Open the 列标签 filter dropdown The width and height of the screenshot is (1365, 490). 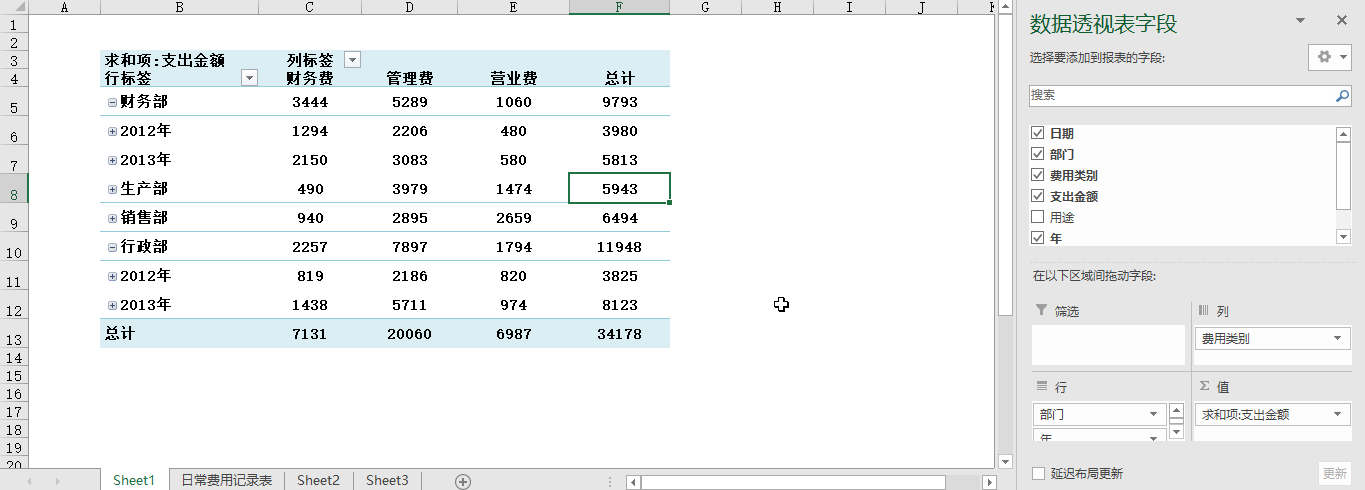(x=352, y=60)
